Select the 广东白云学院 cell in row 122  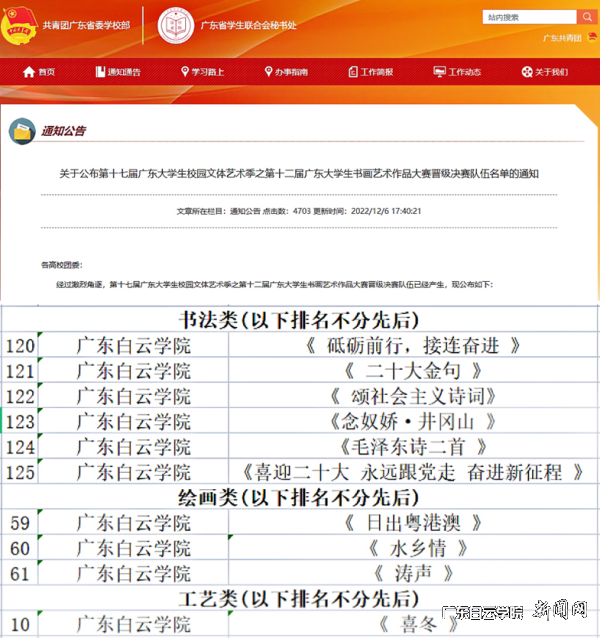133,396
